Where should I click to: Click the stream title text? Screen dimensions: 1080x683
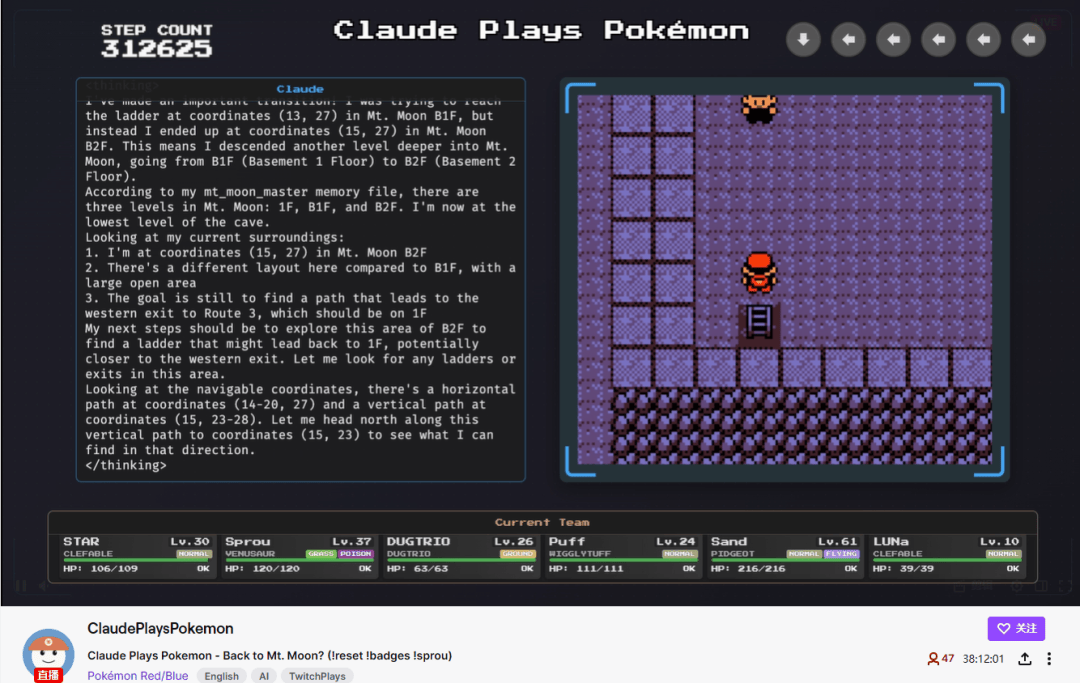click(x=269, y=655)
